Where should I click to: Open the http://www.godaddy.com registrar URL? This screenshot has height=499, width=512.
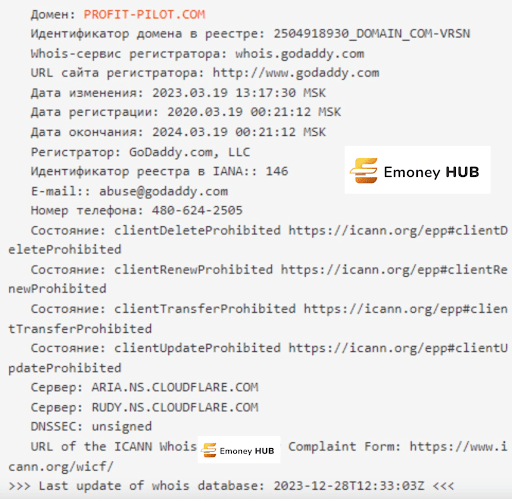click(296, 73)
